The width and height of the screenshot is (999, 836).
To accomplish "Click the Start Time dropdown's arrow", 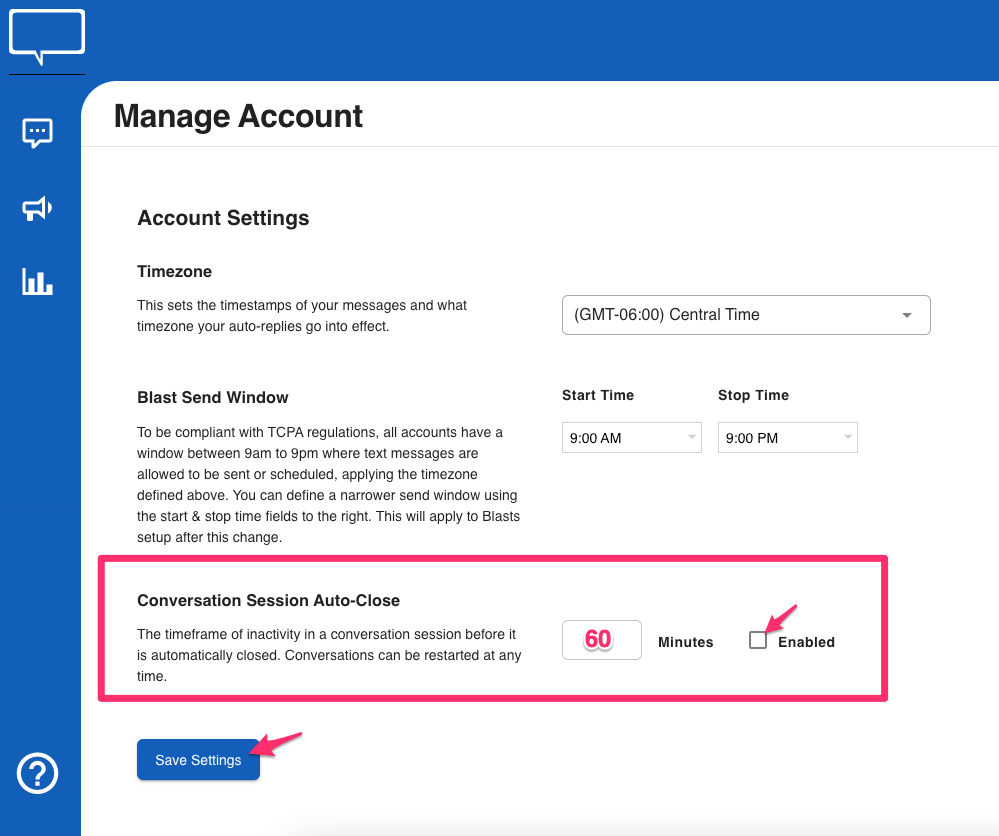I will coord(691,438).
